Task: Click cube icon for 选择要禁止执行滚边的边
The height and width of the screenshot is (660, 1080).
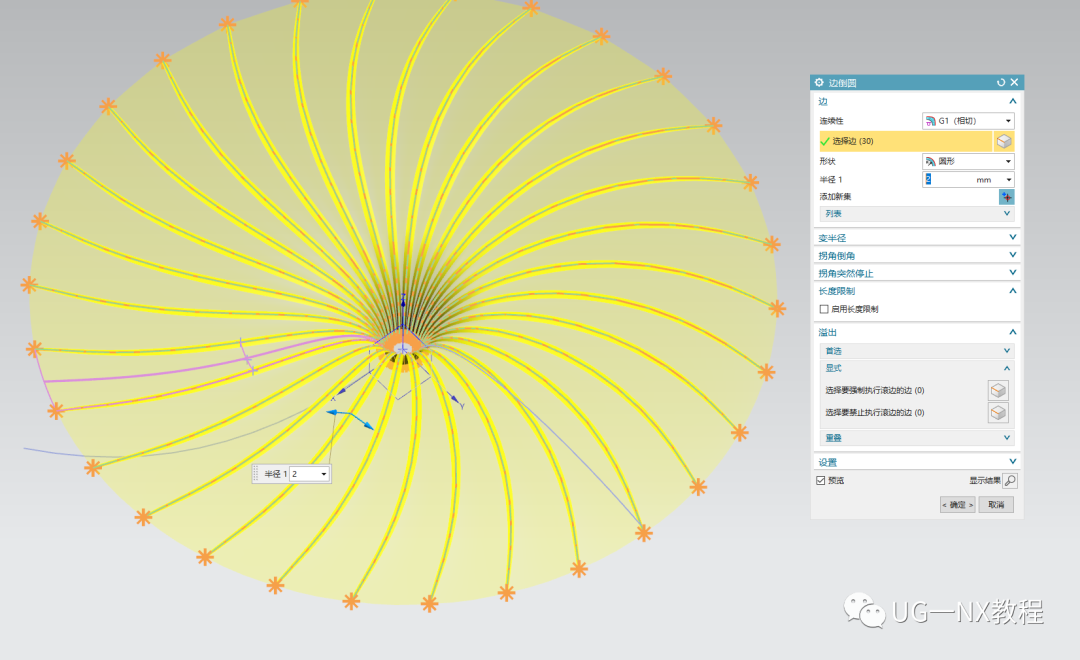Action: [998, 413]
